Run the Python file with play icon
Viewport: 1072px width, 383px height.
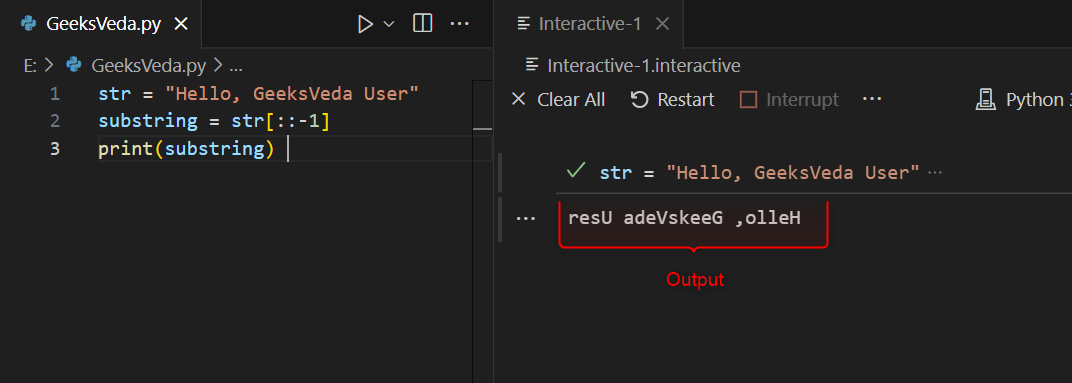[365, 25]
